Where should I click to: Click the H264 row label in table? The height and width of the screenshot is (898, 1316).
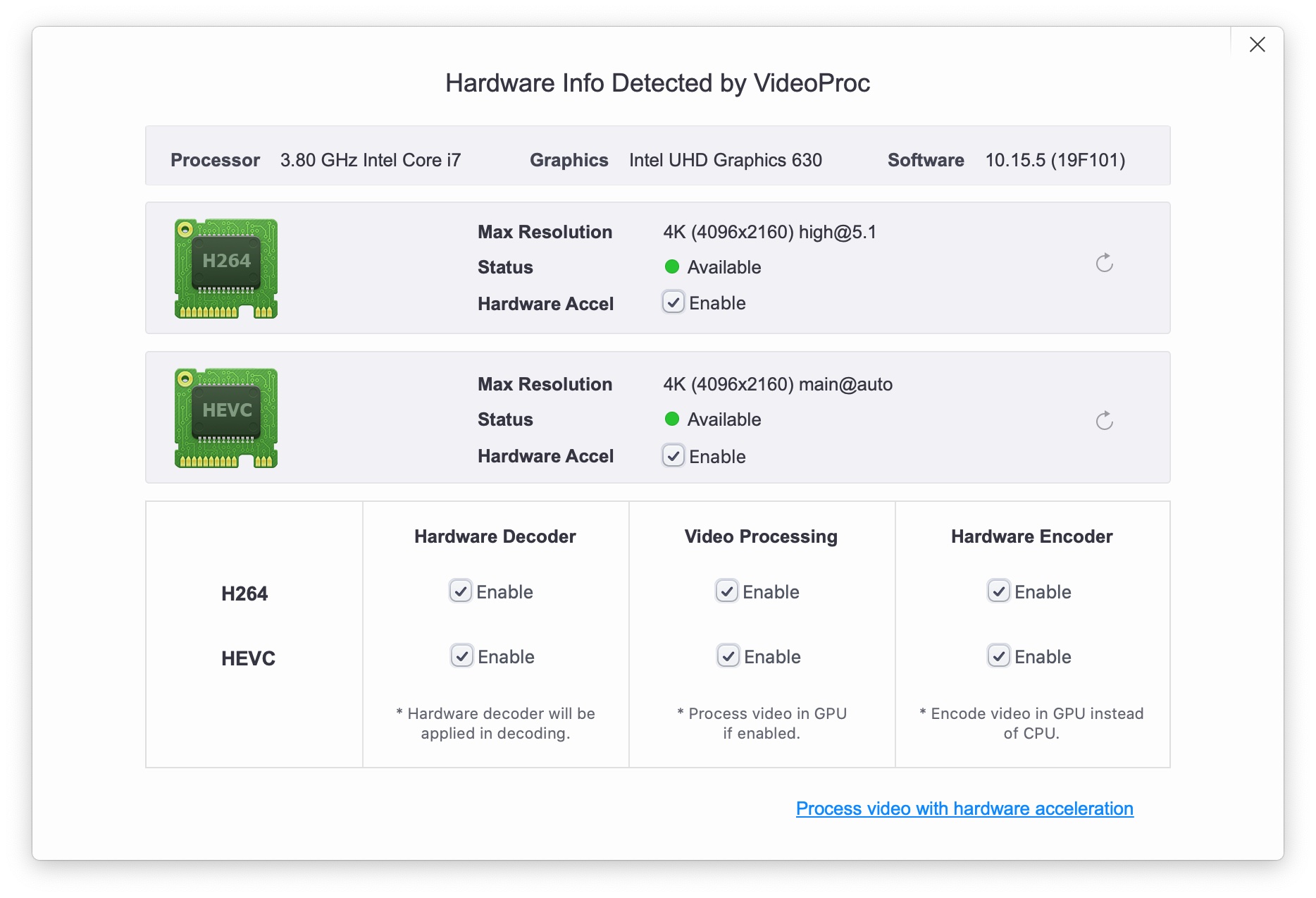(244, 593)
